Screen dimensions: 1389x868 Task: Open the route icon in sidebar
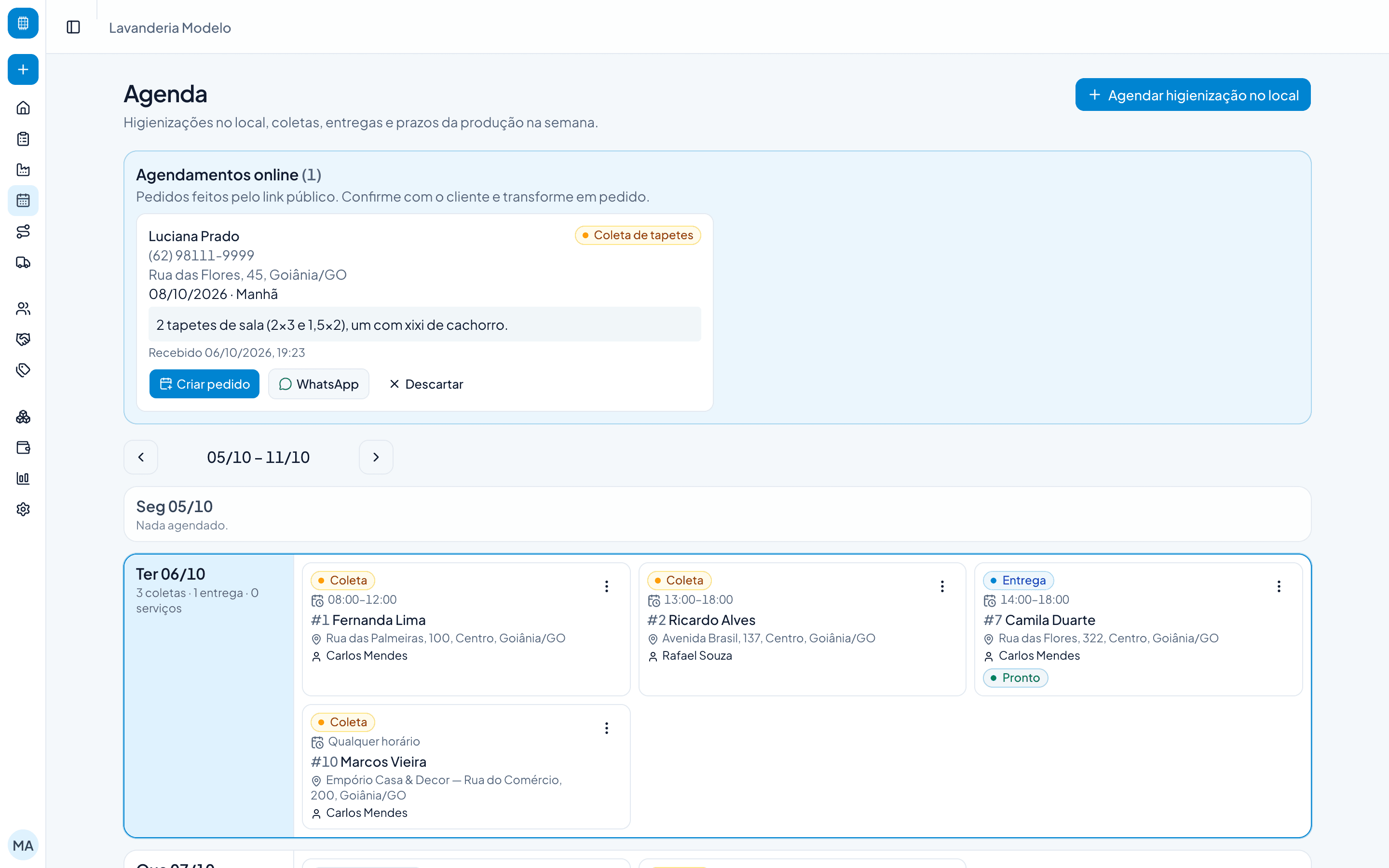tap(23, 231)
